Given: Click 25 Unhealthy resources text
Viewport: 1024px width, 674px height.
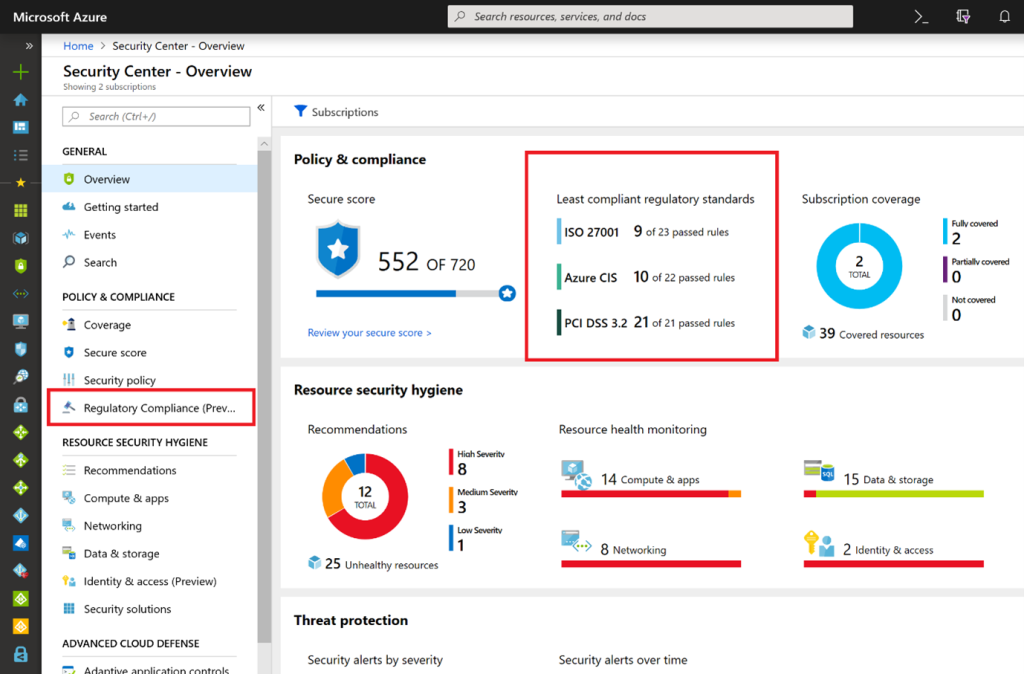Looking at the screenshot, I should 381,564.
